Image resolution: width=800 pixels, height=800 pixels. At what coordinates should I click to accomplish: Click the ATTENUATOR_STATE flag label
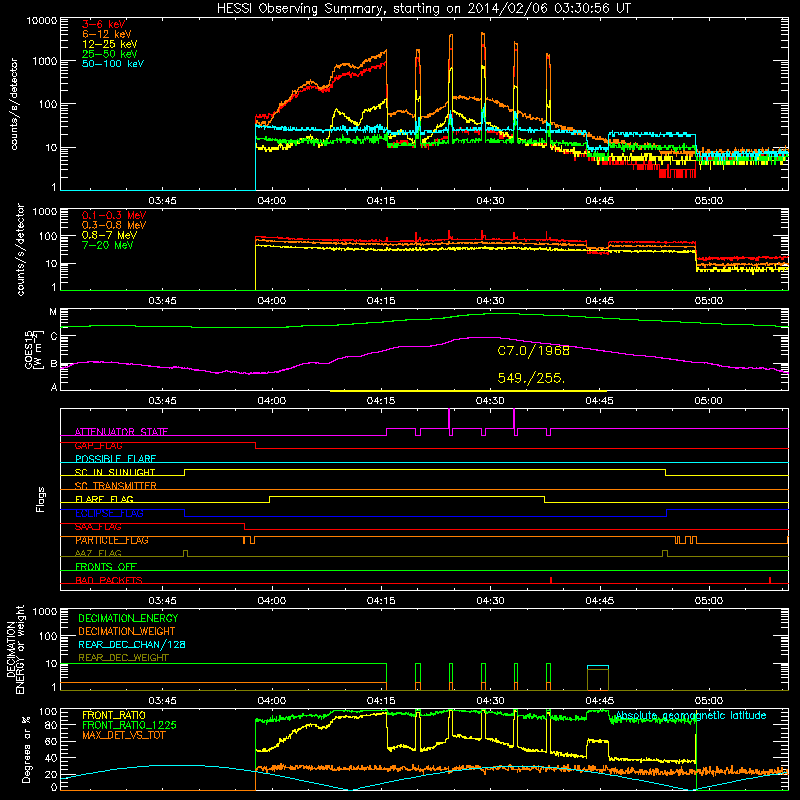(x=121, y=432)
